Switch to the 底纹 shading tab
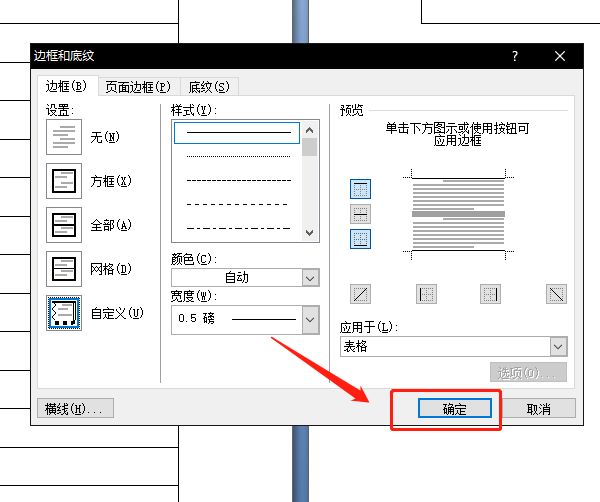 point(209,87)
